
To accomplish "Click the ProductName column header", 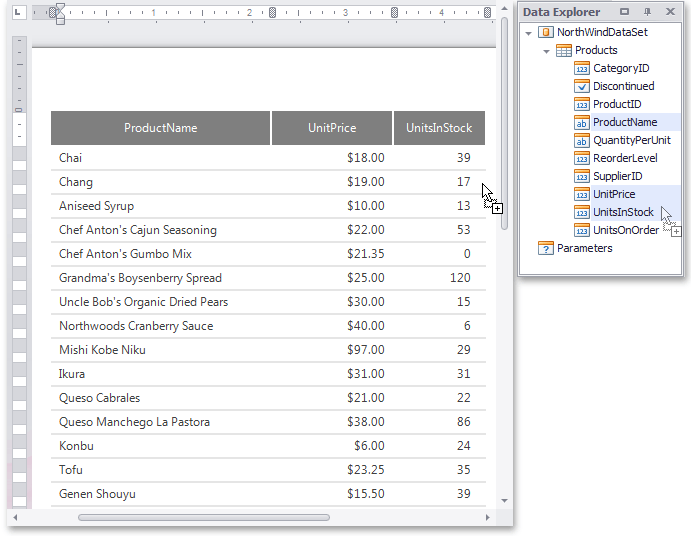I will pos(160,128).
